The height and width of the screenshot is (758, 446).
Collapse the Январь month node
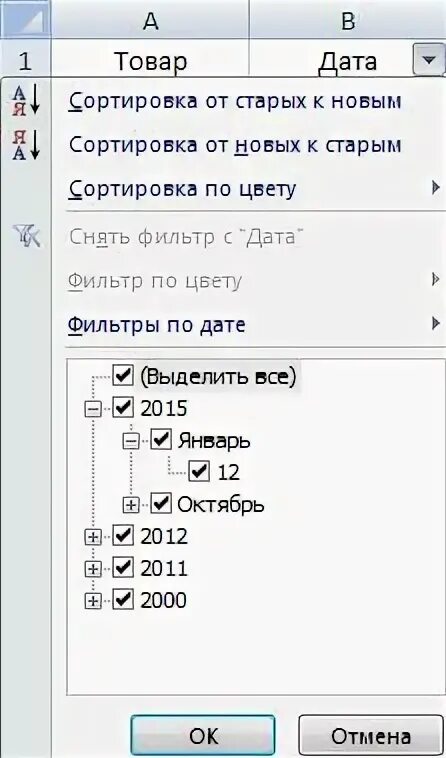(x=130, y=441)
